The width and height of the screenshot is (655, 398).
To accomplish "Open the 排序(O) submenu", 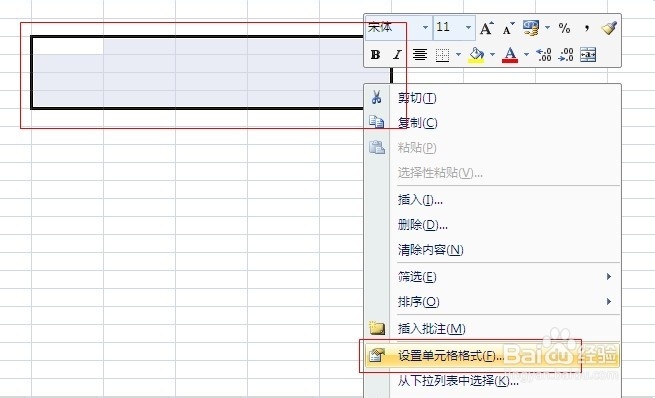I will coord(492,302).
